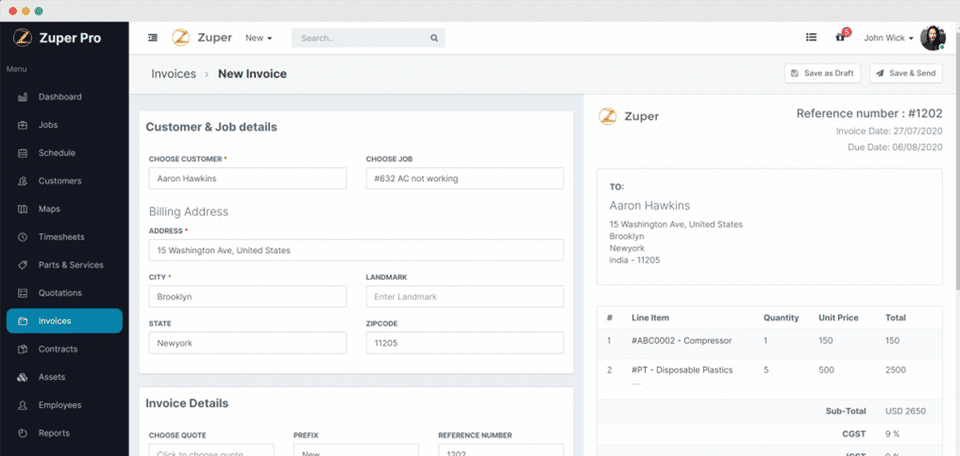Open the Choose Quote selector
The image size is (960, 456).
tap(211, 450)
